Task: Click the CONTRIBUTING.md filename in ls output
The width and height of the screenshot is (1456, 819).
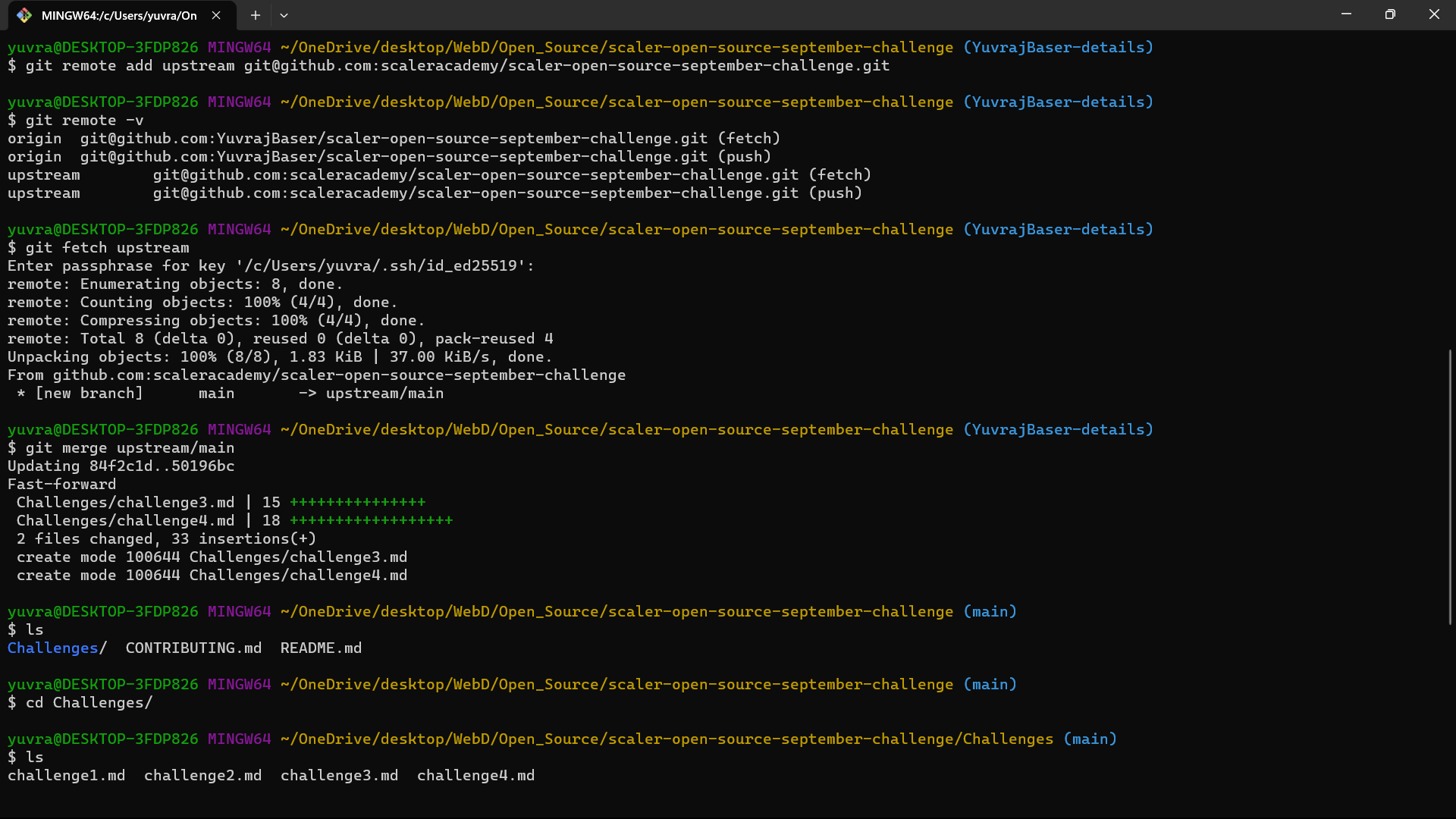Action: pyautogui.click(x=193, y=648)
